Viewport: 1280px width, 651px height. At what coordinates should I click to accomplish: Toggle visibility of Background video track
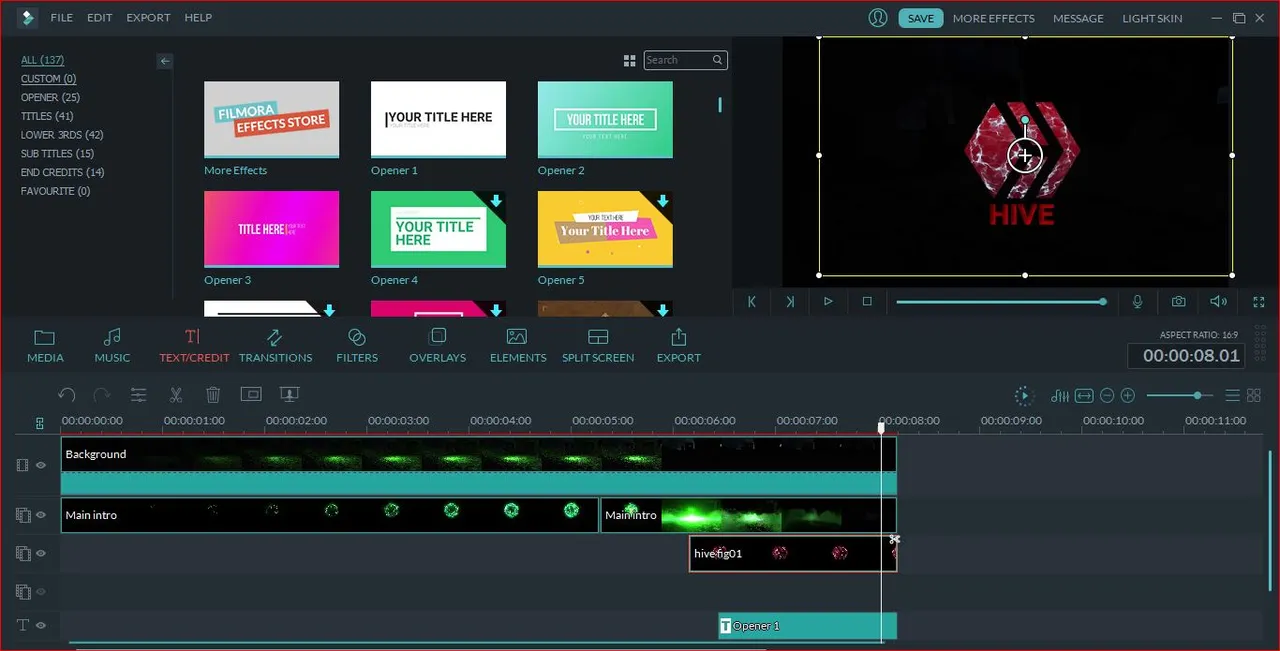click(x=41, y=465)
